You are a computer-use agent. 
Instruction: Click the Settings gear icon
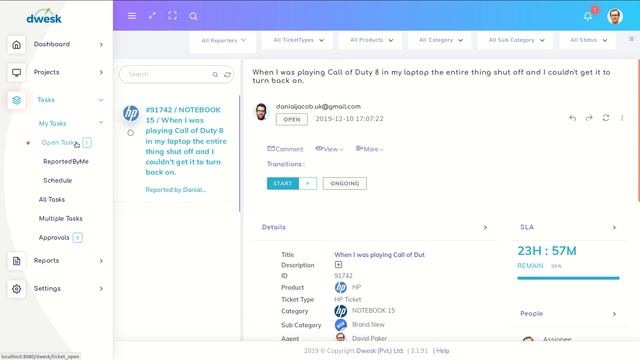click(x=16, y=289)
